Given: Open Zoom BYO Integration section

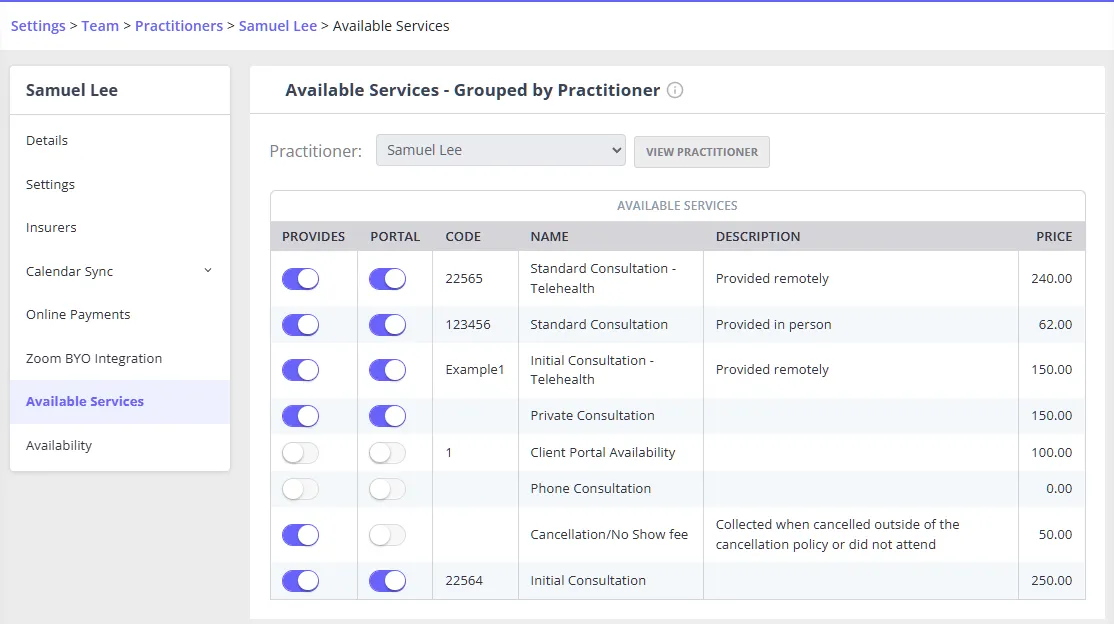Looking at the screenshot, I should pyautogui.click(x=94, y=359).
